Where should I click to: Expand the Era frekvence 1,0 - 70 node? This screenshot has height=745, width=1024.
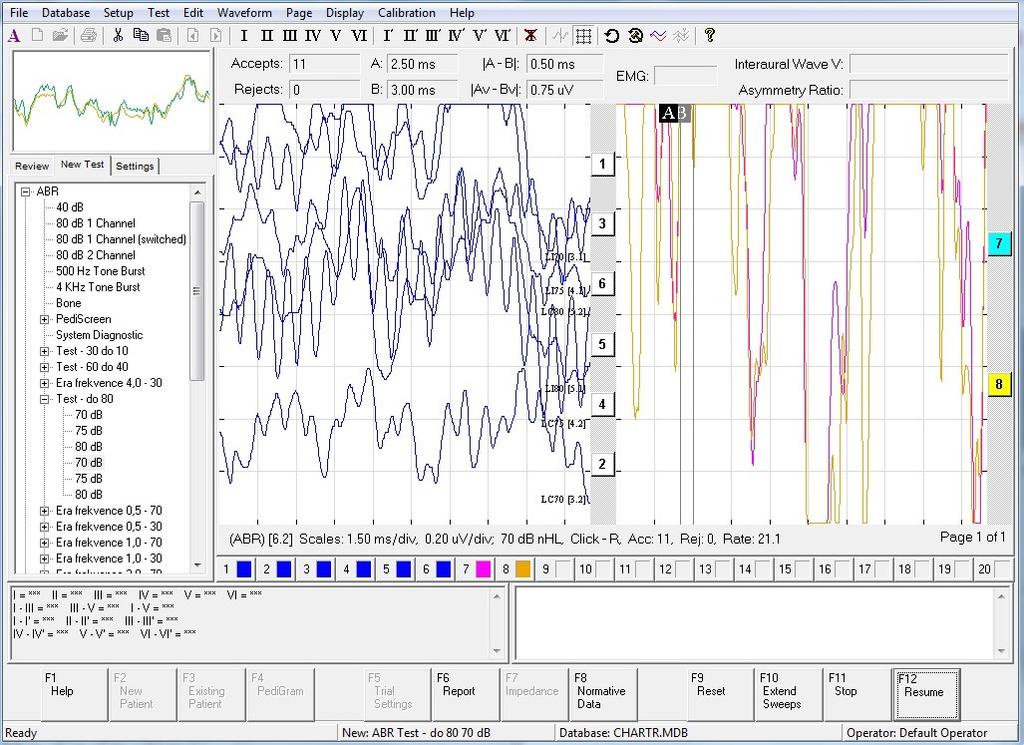(x=44, y=543)
